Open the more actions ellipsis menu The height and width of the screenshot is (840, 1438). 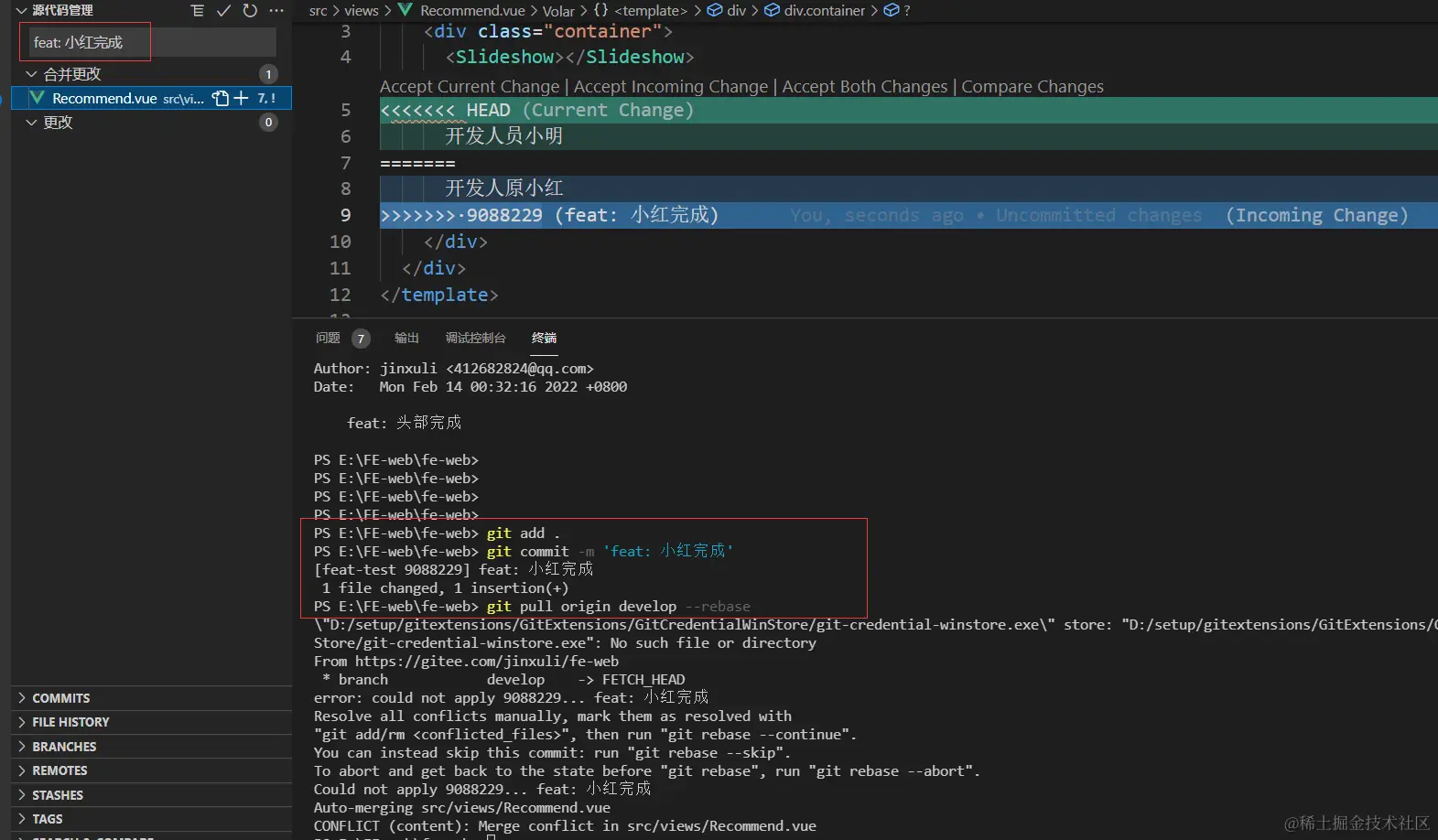coord(276,10)
